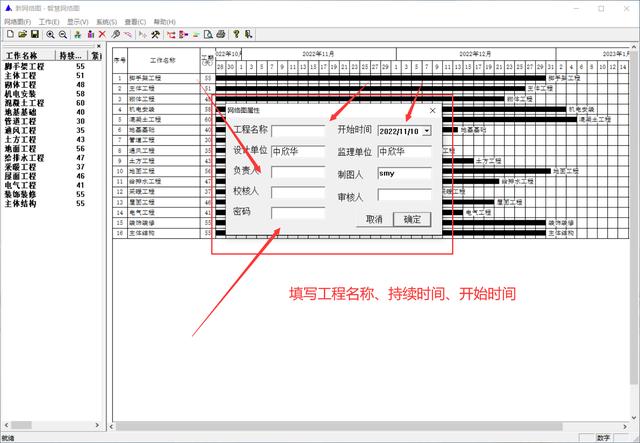The width and height of the screenshot is (640, 443).
Task: Open the 显示(V) menu
Action: (x=78, y=22)
